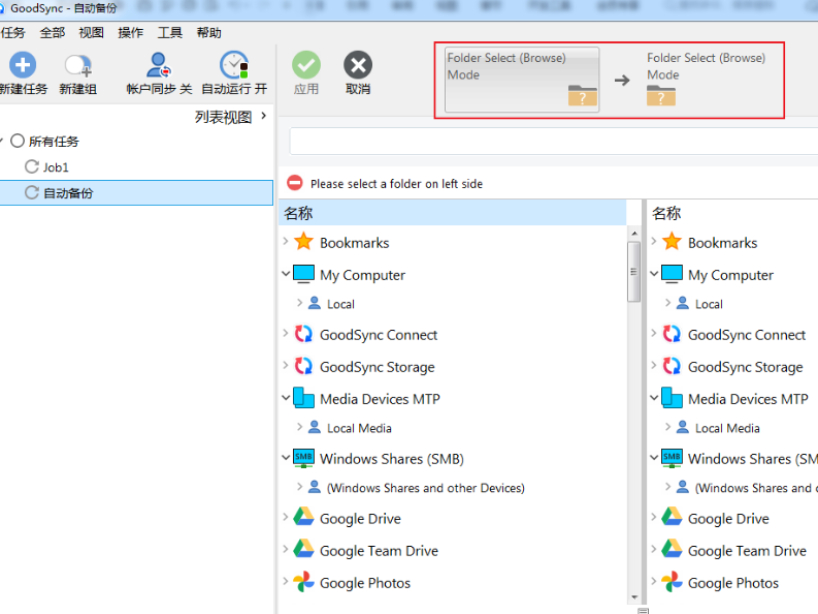Select the 自动备份 task

[x=136, y=192]
